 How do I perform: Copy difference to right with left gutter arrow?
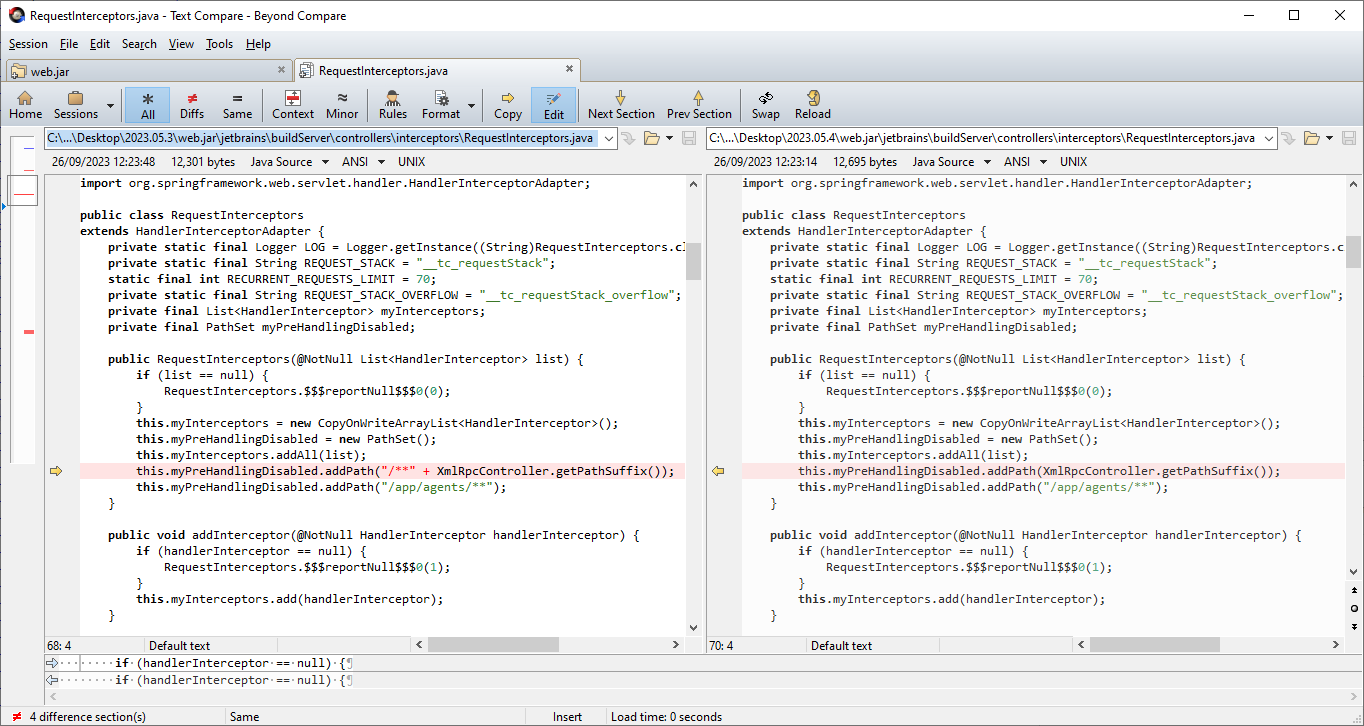pos(56,471)
